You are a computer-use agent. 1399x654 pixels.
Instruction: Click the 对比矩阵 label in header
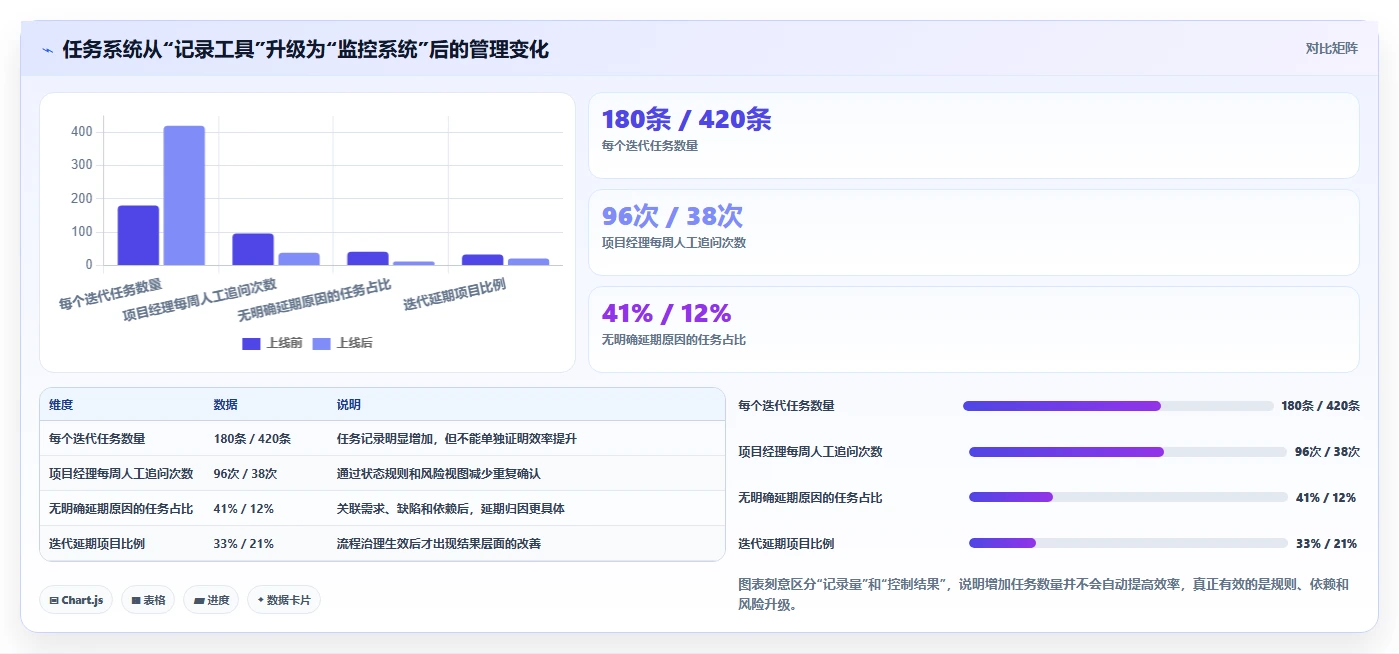point(1331,48)
